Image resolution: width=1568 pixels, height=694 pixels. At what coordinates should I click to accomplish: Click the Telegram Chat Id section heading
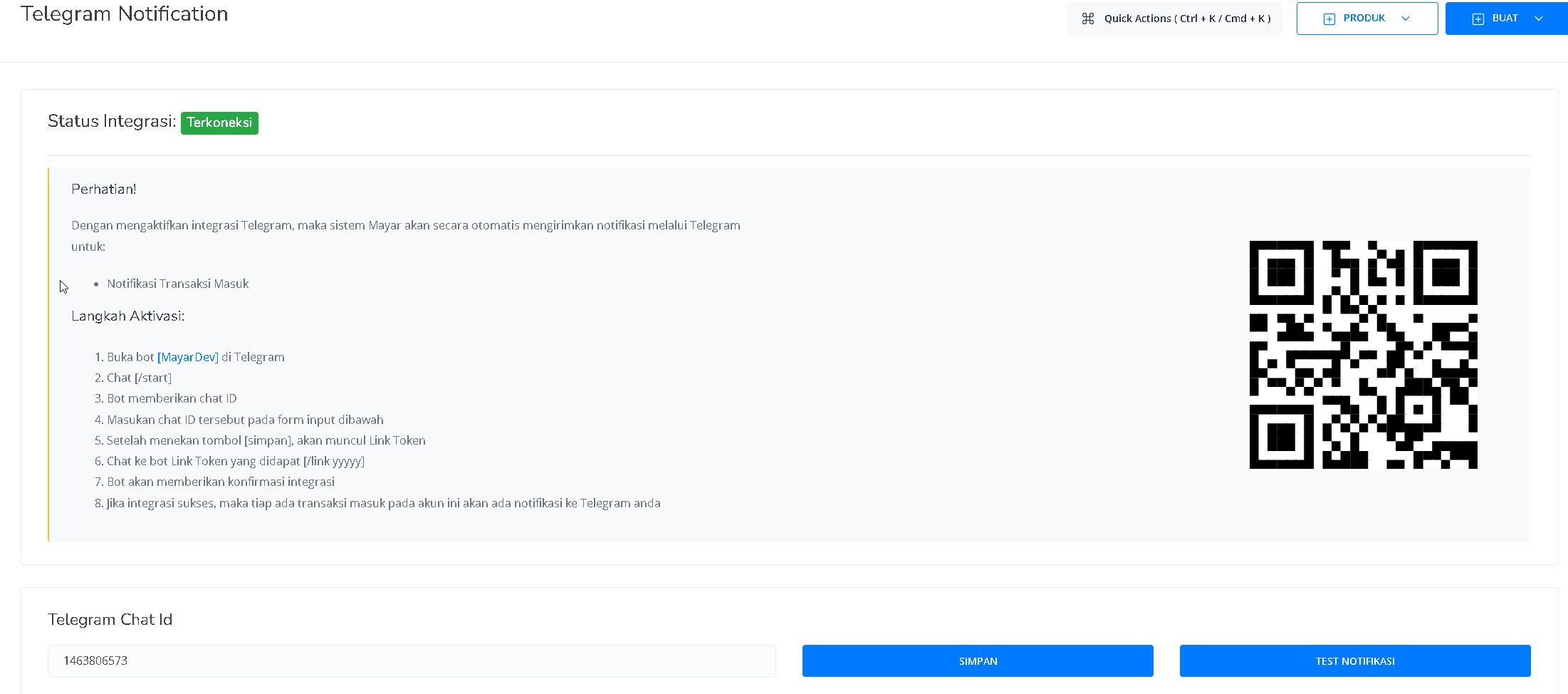tap(110, 619)
